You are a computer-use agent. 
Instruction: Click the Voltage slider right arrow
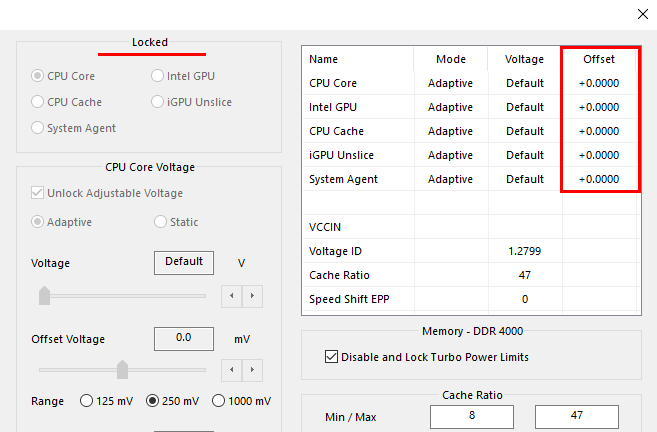pos(252,296)
